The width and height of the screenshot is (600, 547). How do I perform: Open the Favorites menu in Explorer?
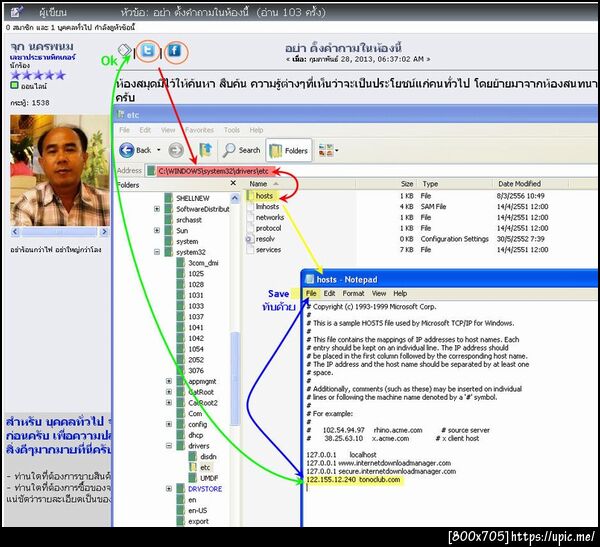point(199,130)
